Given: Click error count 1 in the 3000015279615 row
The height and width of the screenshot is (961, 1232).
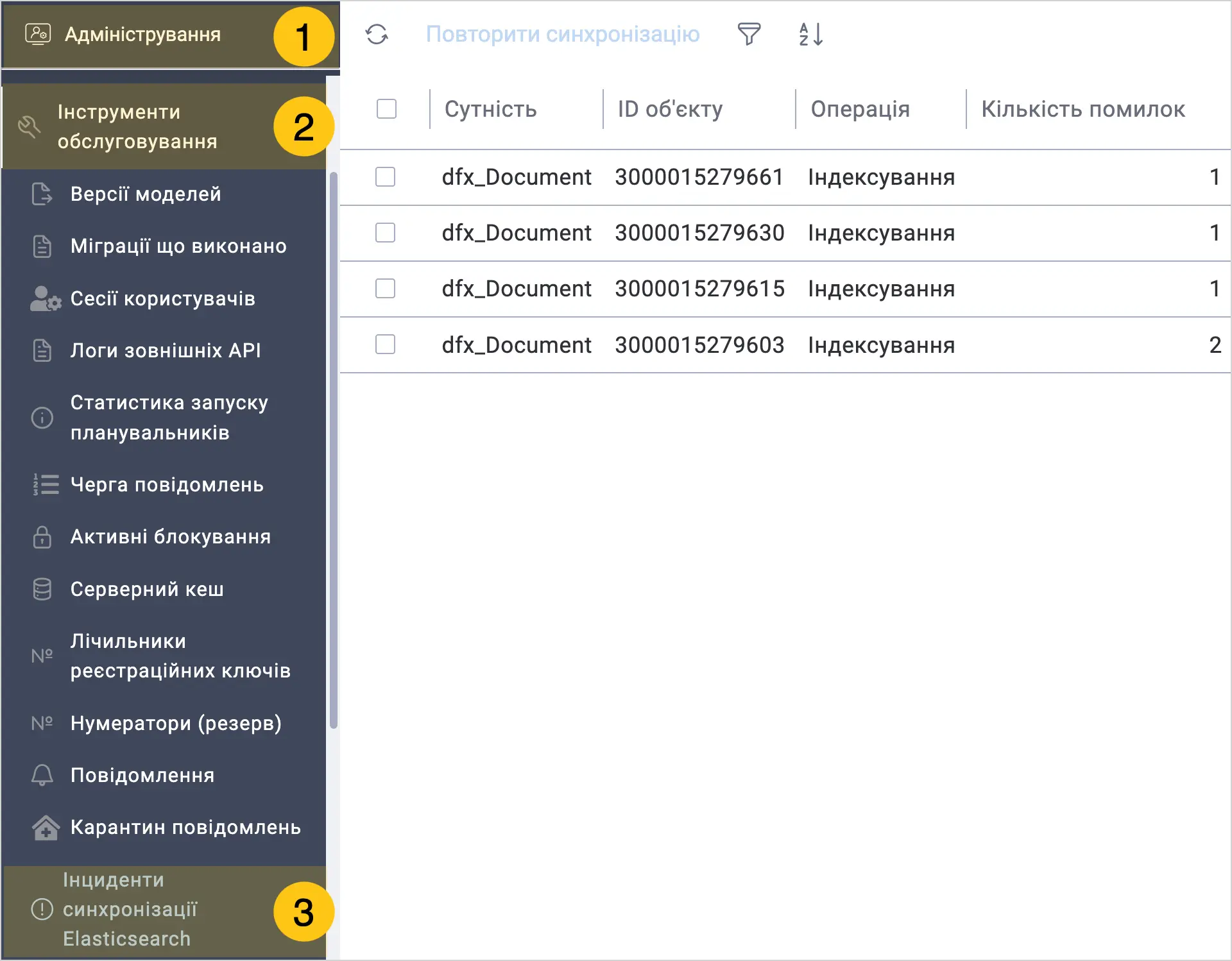Looking at the screenshot, I should click(1215, 289).
